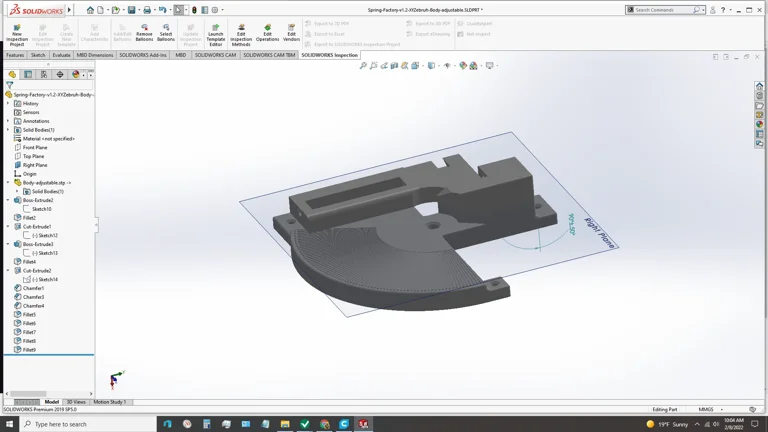Switch to the SOLIDWORKS CAM tab

(215, 55)
